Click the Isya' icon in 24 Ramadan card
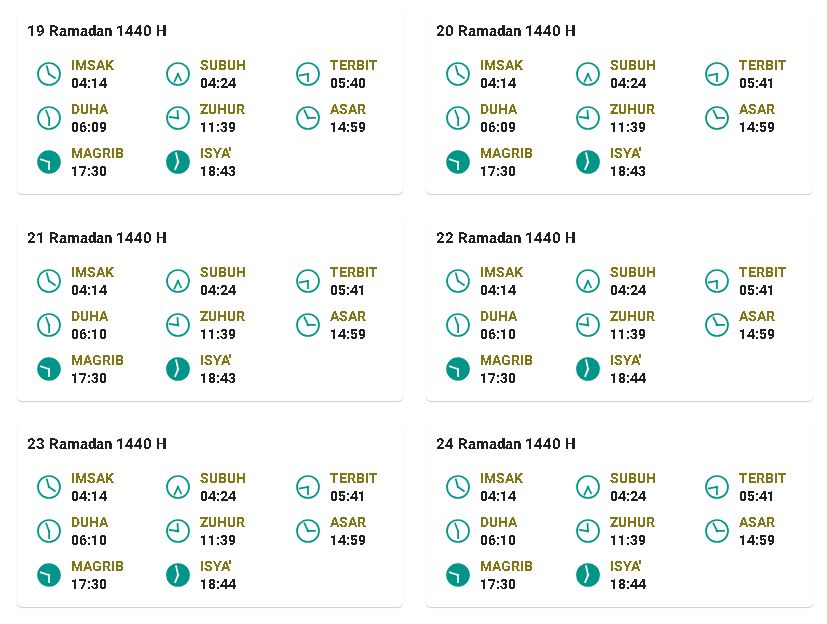Image resolution: width=827 pixels, height=624 pixels. click(x=588, y=575)
